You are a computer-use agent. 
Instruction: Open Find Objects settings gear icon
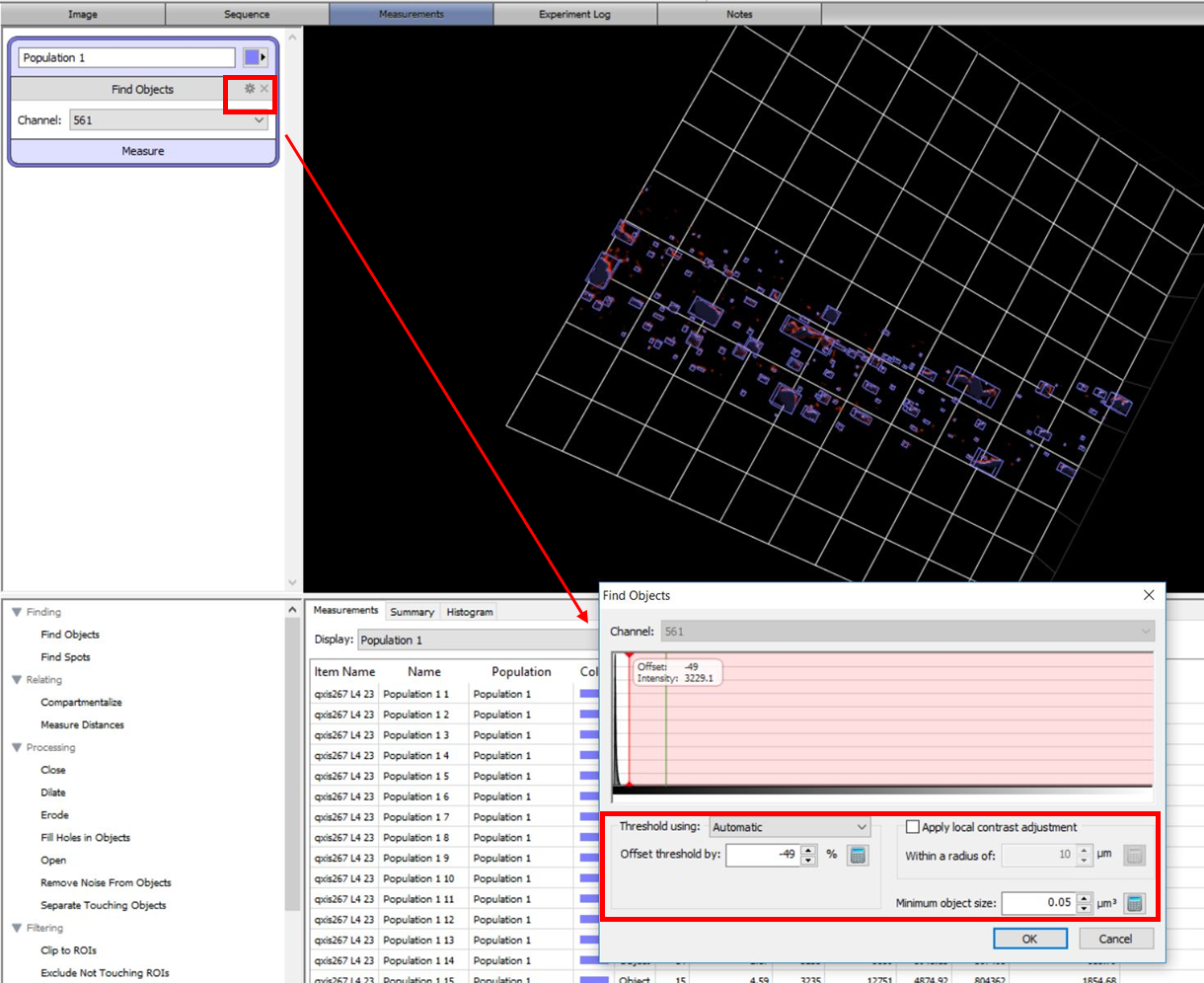click(x=250, y=89)
